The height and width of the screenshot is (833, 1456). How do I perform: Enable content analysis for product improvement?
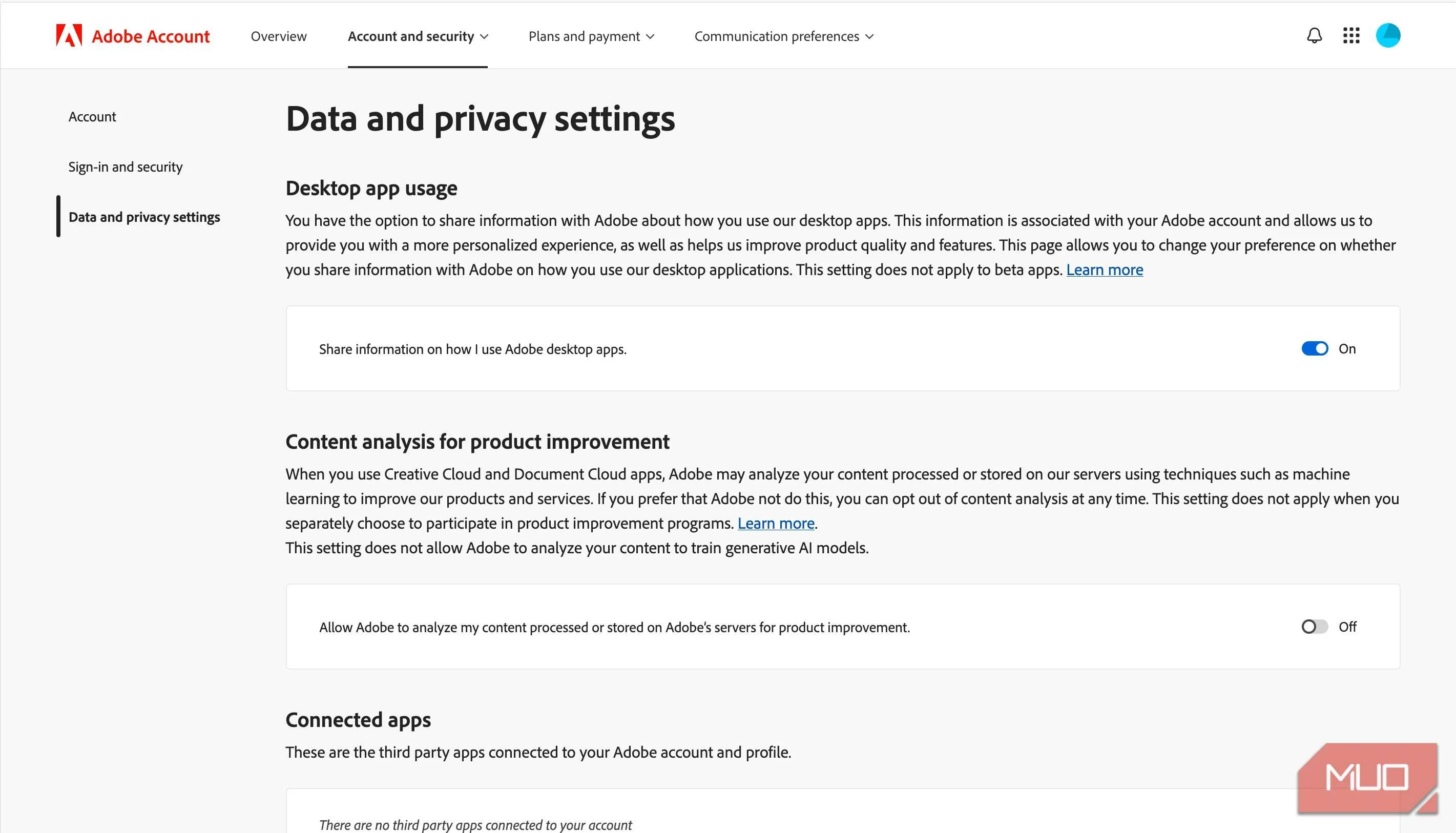coord(1314,627)
